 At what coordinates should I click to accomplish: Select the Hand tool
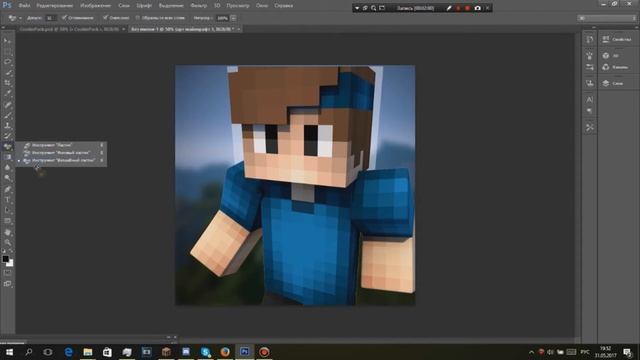(x=7, y=232)
